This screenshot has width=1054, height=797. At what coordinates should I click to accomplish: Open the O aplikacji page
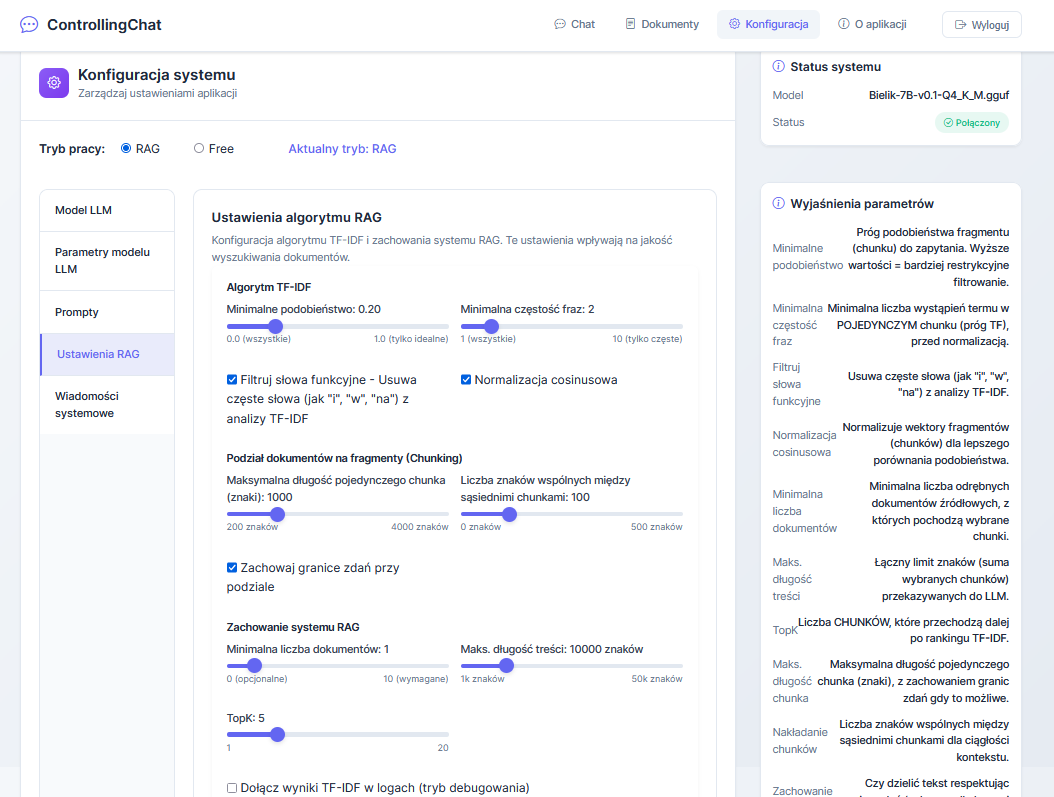(872, 24)
